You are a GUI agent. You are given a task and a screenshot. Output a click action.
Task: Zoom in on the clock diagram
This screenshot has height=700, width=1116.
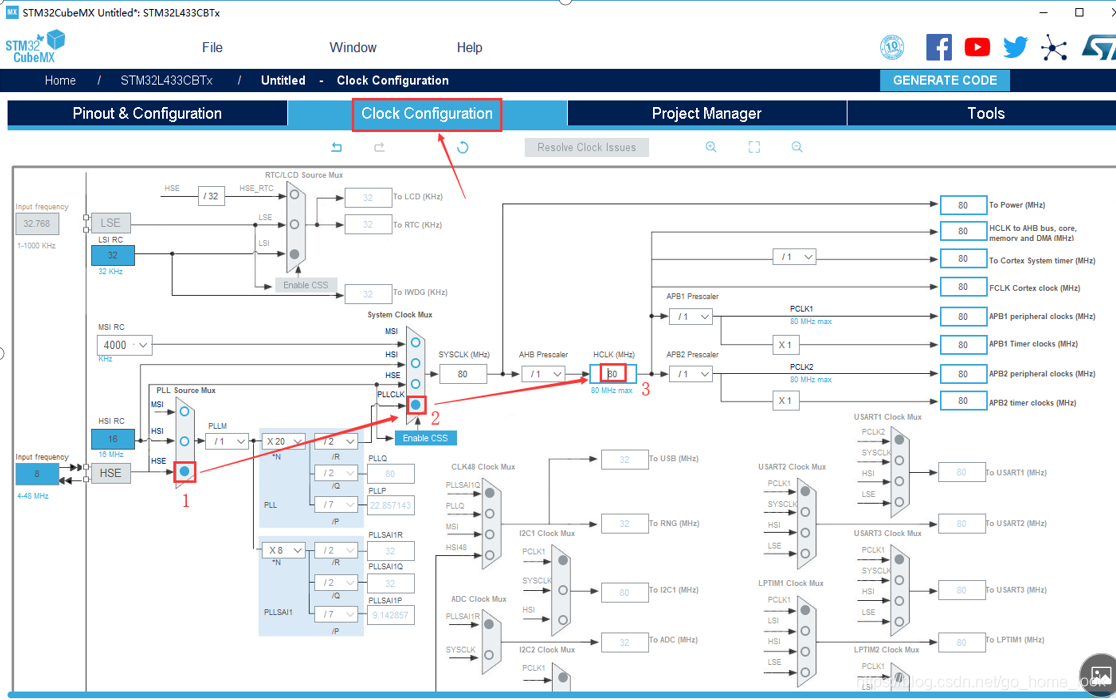point(711,147)
